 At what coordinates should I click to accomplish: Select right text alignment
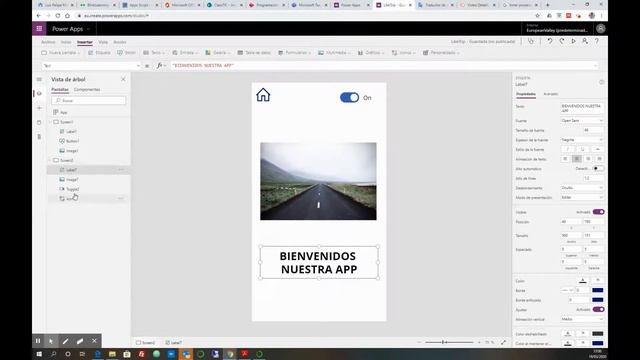click(x=588, y=159)
